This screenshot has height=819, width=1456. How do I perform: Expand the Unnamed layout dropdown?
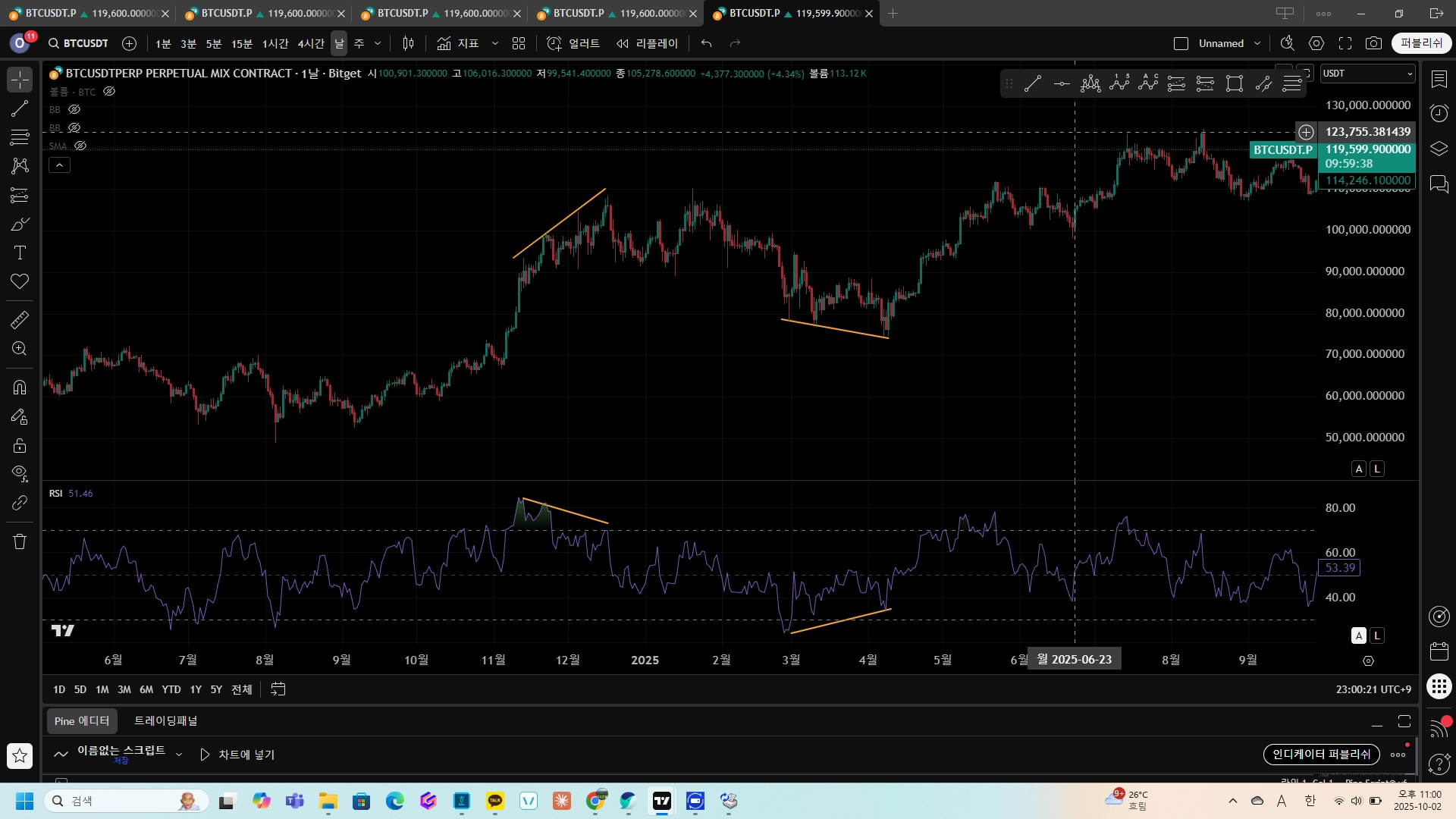pyautogui.click(x=1257, y=43)
